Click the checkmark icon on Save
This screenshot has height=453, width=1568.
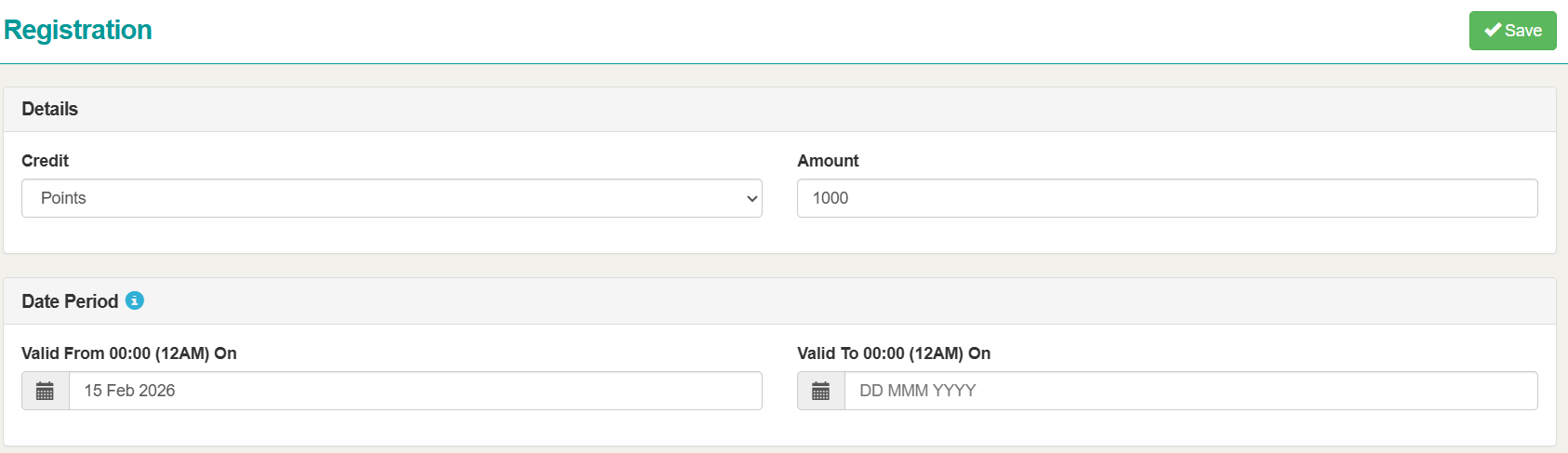[x=1493, y=31]
